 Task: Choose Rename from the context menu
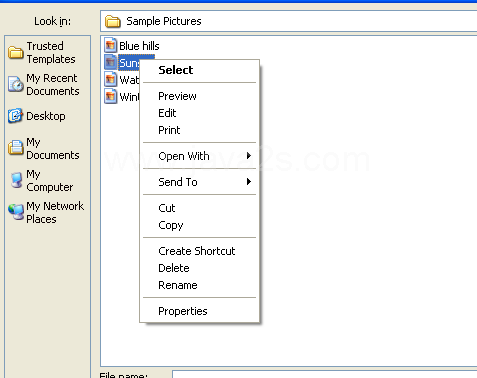pyautogui.click(x=199, y=285)
